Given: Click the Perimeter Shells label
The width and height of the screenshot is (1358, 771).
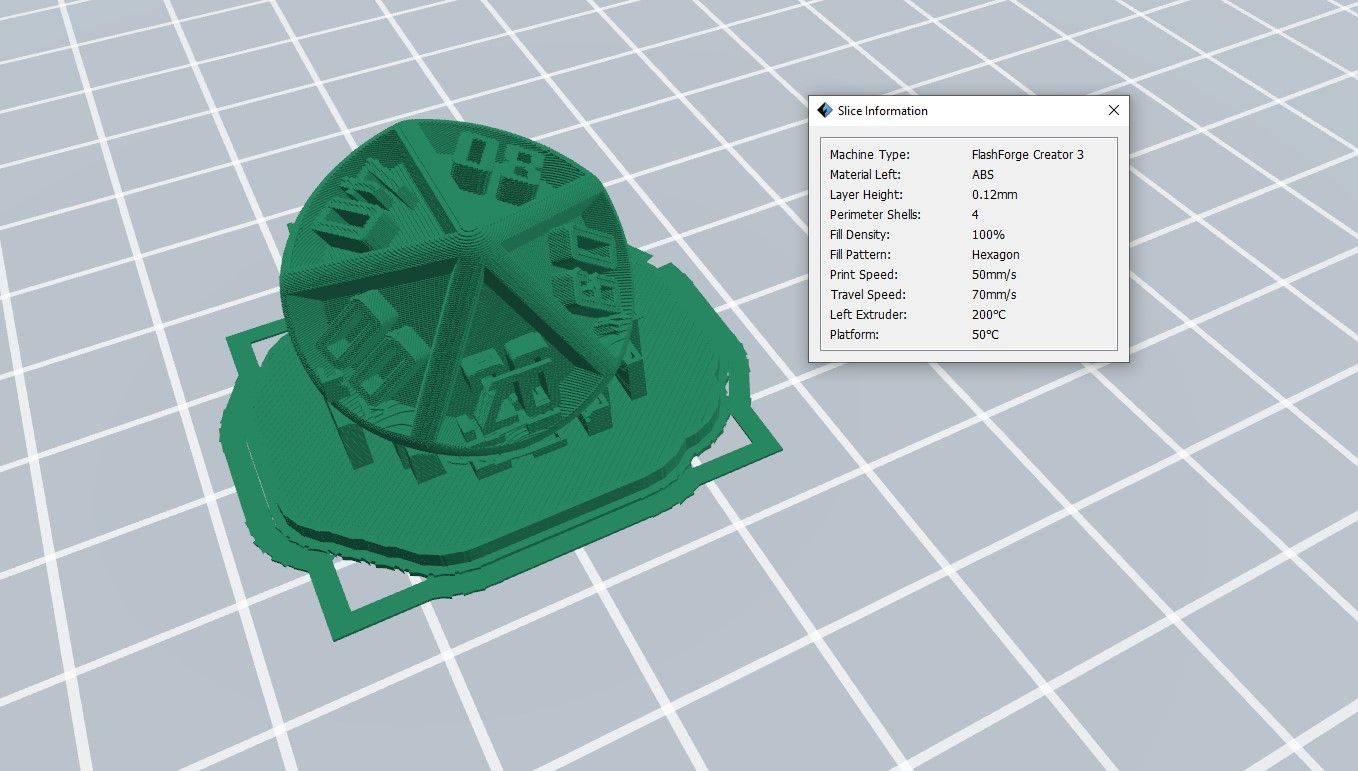Looking at the screenshot, I should [875, 215].
